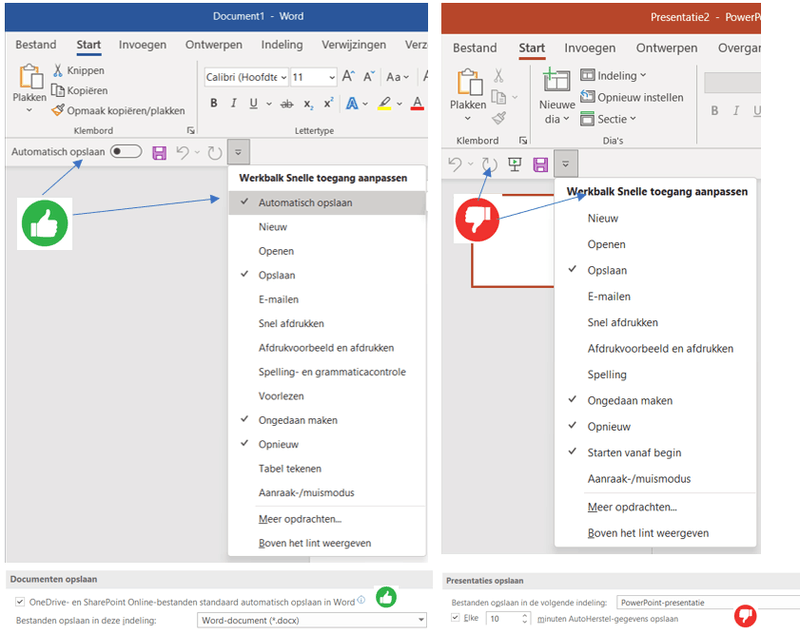Uncheck Ongedaan maken in Word menu
800x634 pixels.
[327, 420]
